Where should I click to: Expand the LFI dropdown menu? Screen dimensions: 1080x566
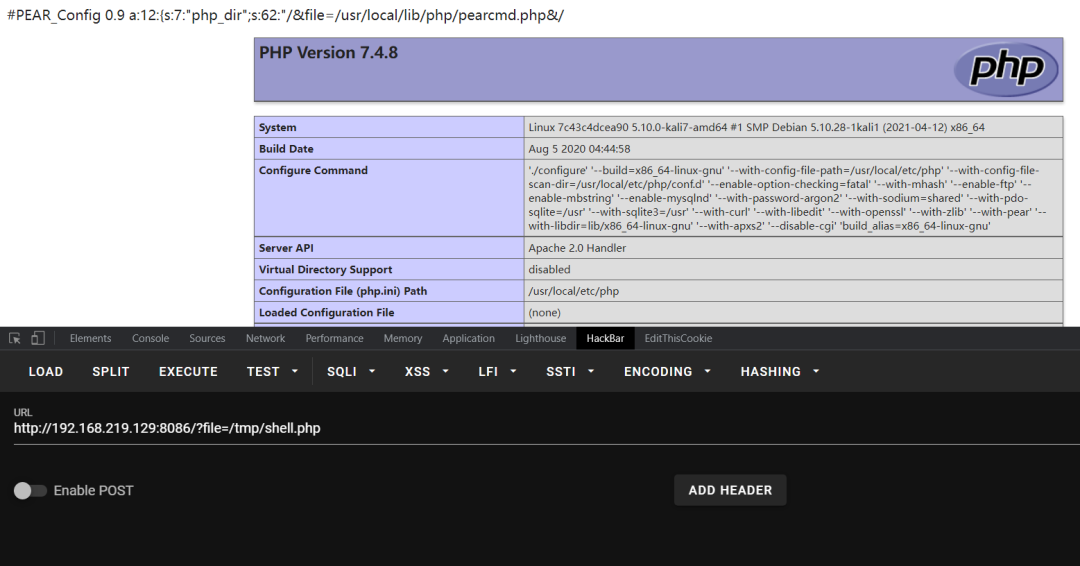(x=497, y=371)
